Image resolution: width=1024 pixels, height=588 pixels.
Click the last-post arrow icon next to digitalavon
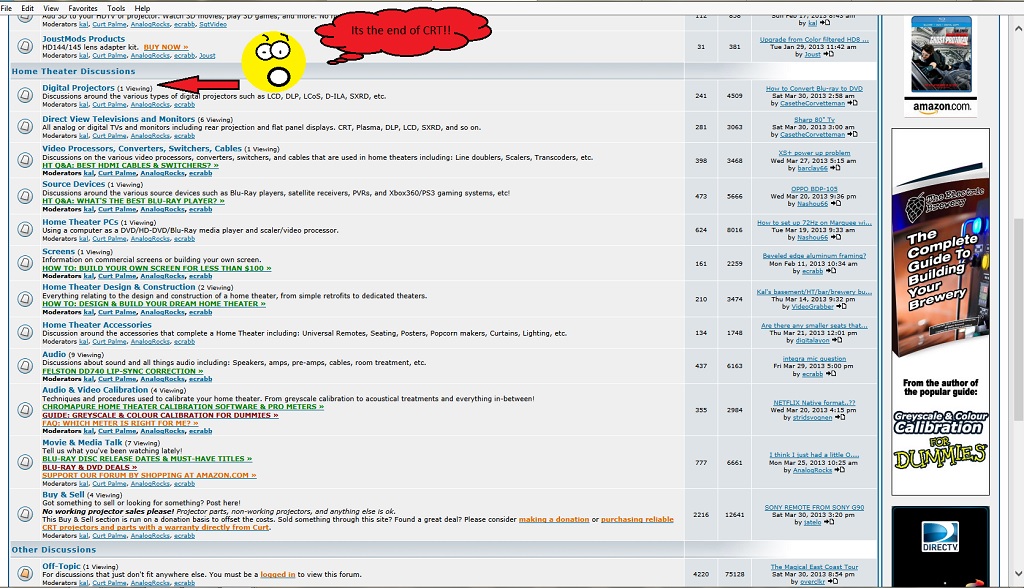coord(837,340)
